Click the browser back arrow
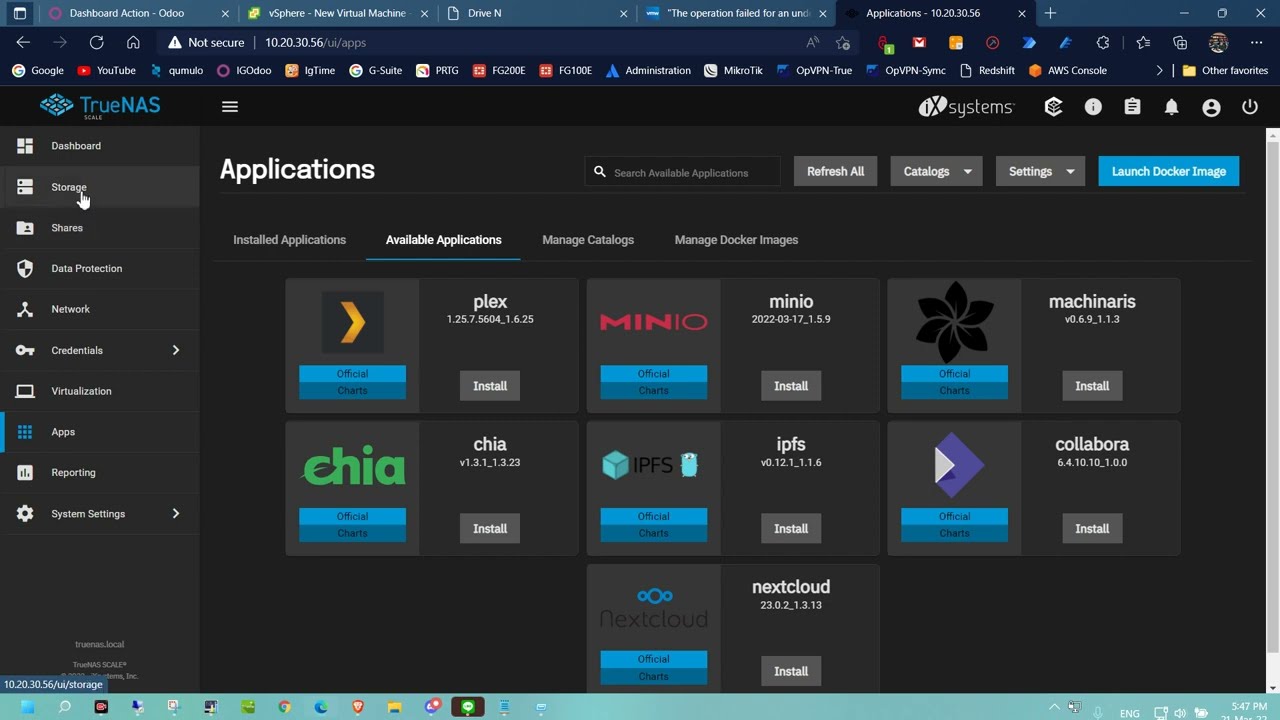 [x=23, y=42]
